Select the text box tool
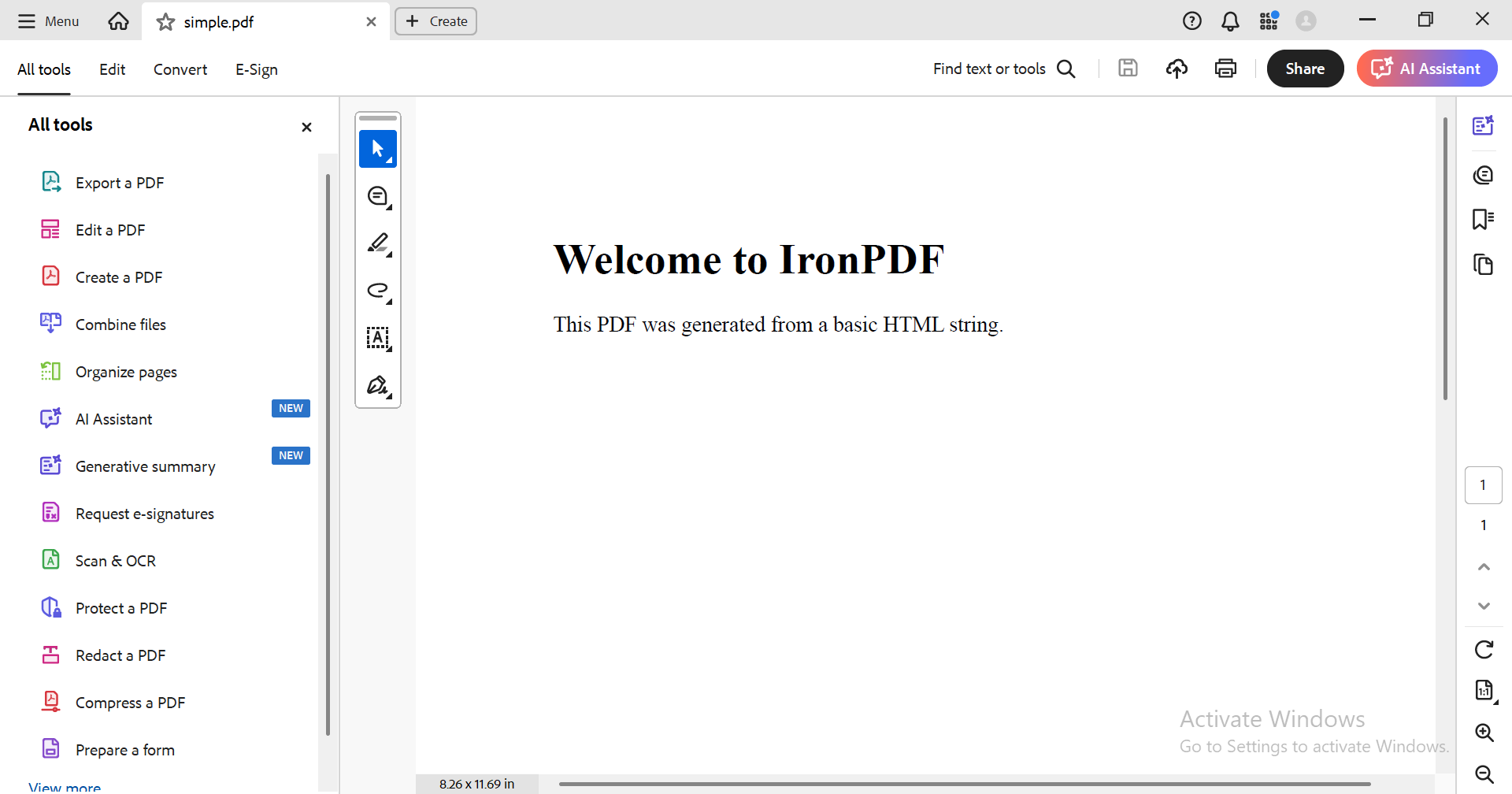This screenshot has width=1512, height=794. [x=378, y=338]
